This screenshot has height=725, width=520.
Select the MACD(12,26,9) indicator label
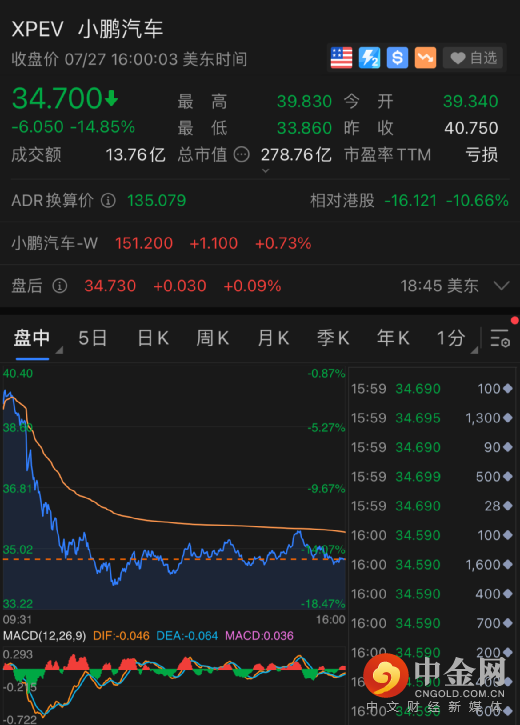coord(44,636)
